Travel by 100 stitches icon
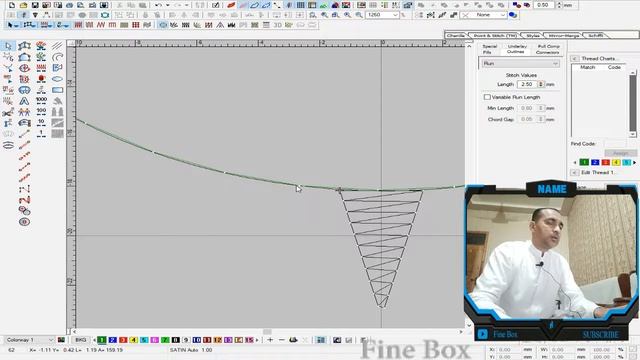 point(41,112)
